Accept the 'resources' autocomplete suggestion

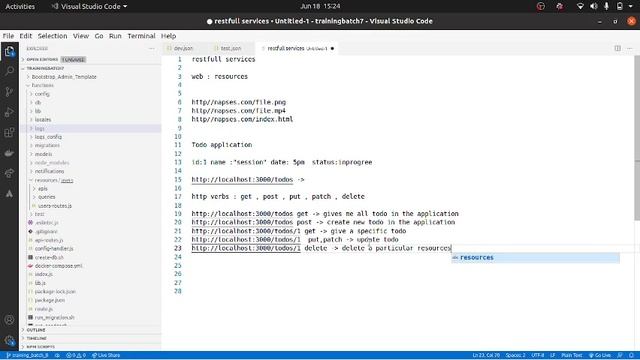536,258
